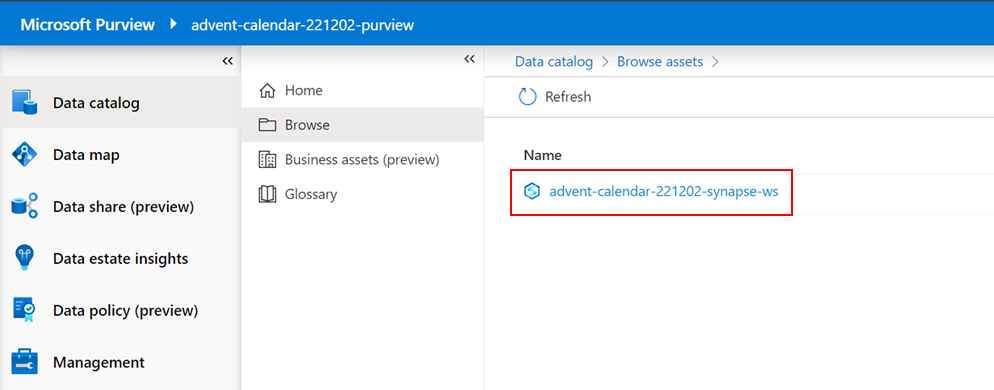
Task: Click the Data catalog breadcrumb link
Action: click(x=554, y=62)
